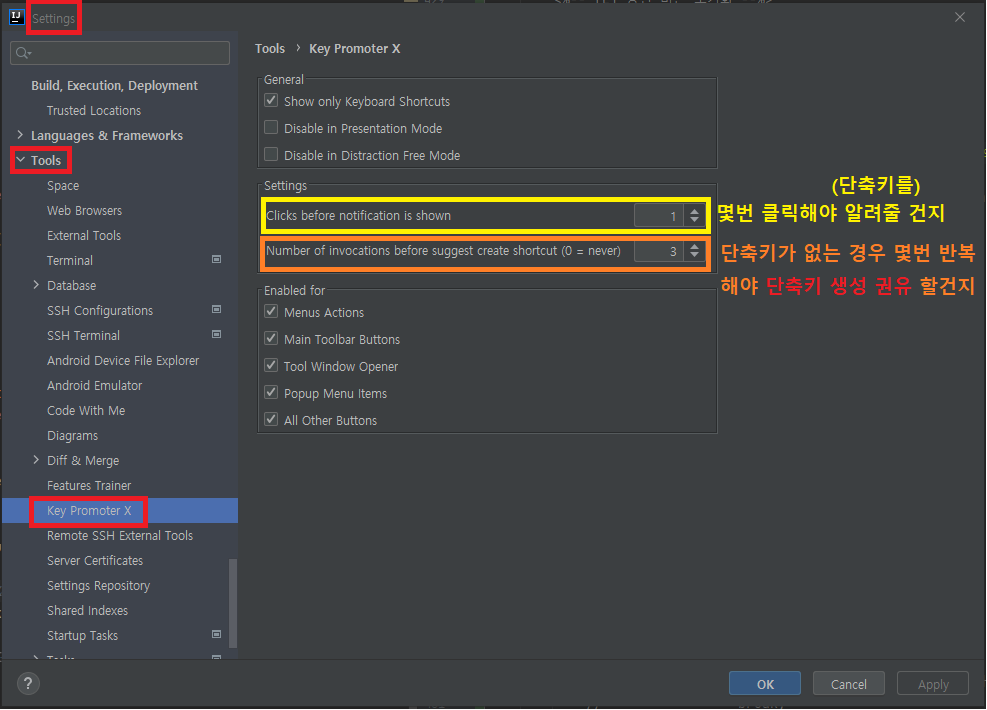Expand the Diff & Merge node chevron
Viewport: 987px width, 710px height.
tap(36, 460)
